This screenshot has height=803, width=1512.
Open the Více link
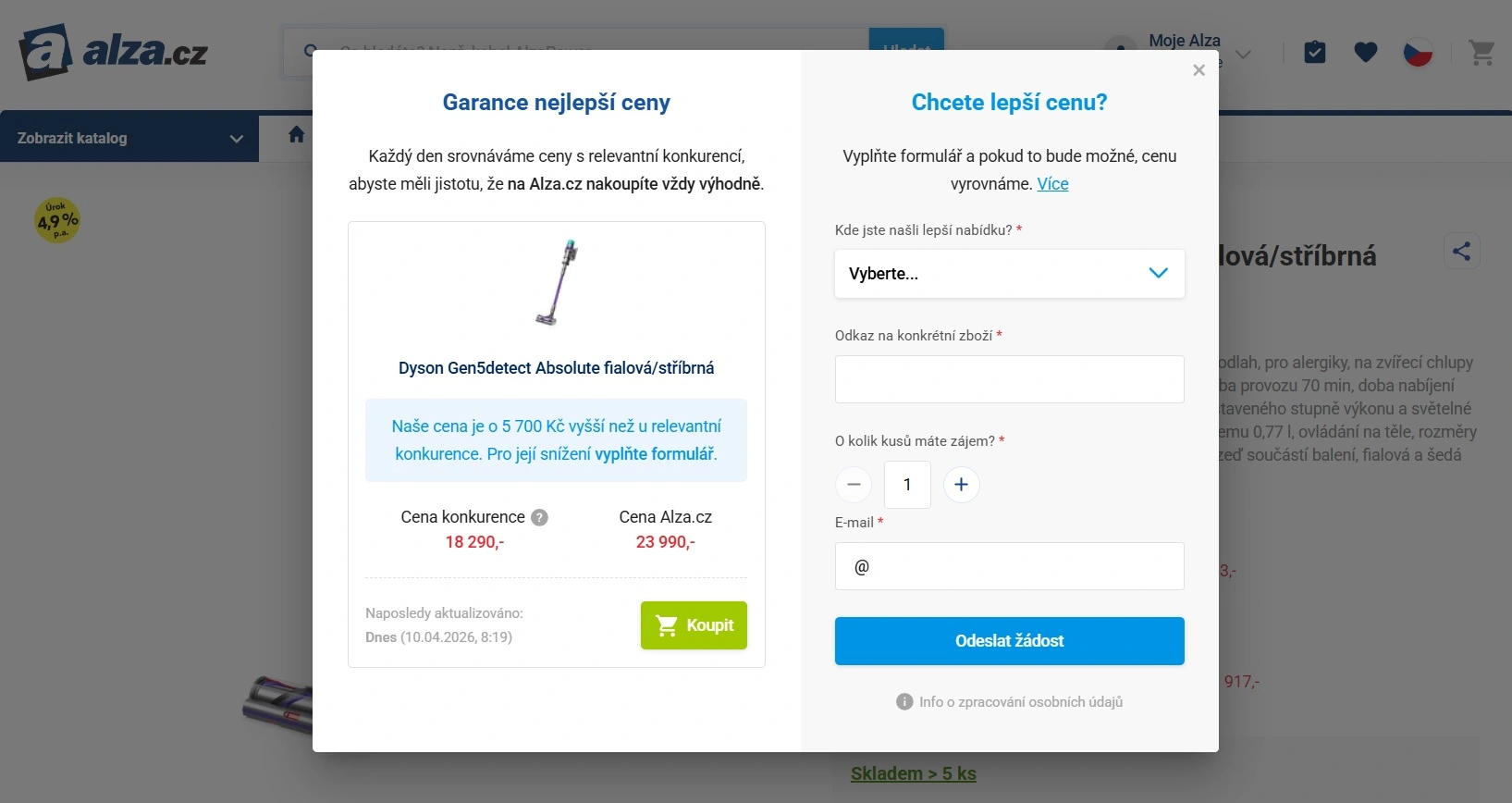(1052, 184)
